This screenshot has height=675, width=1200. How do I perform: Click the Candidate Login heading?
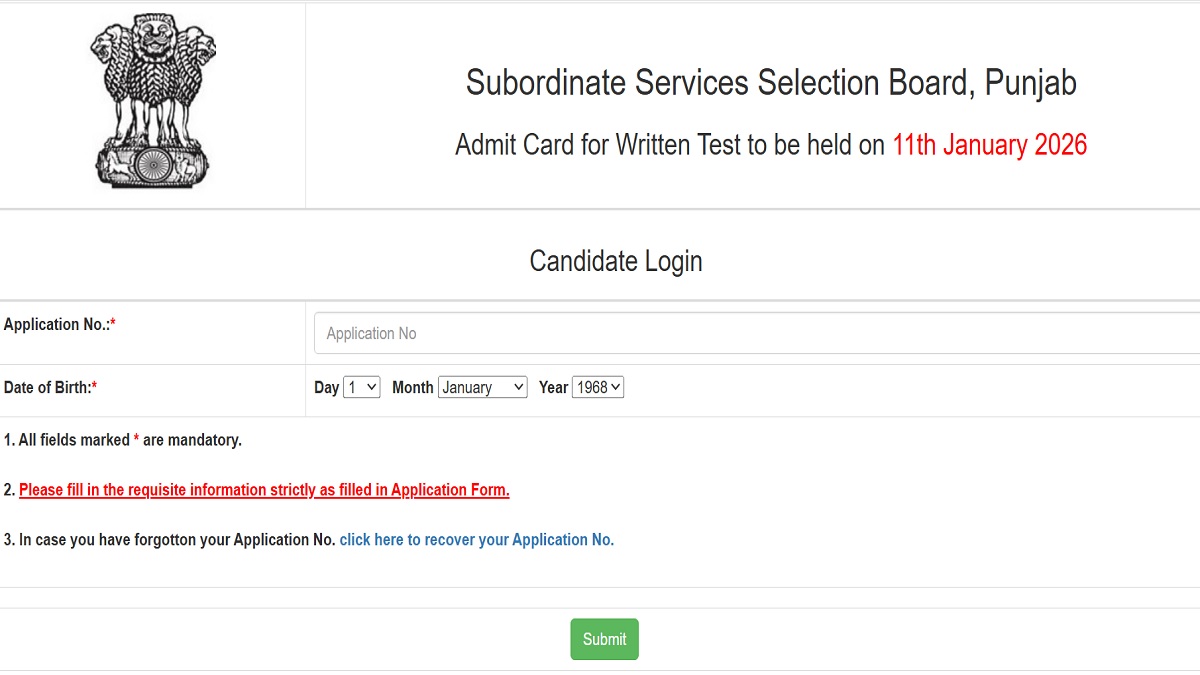pyautogui.click(x=615, y=261)
